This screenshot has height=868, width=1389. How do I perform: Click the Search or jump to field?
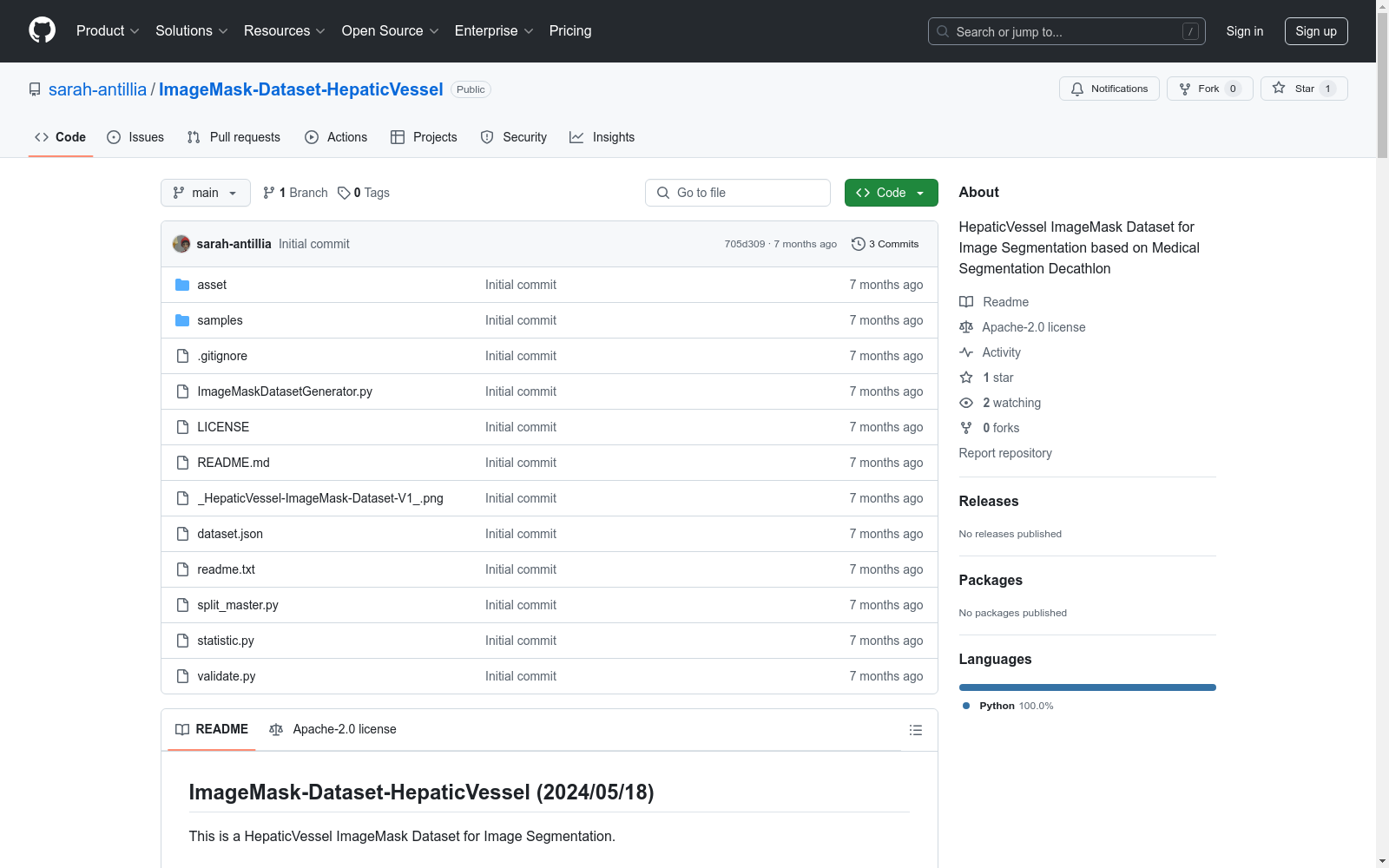point(1066,31)
